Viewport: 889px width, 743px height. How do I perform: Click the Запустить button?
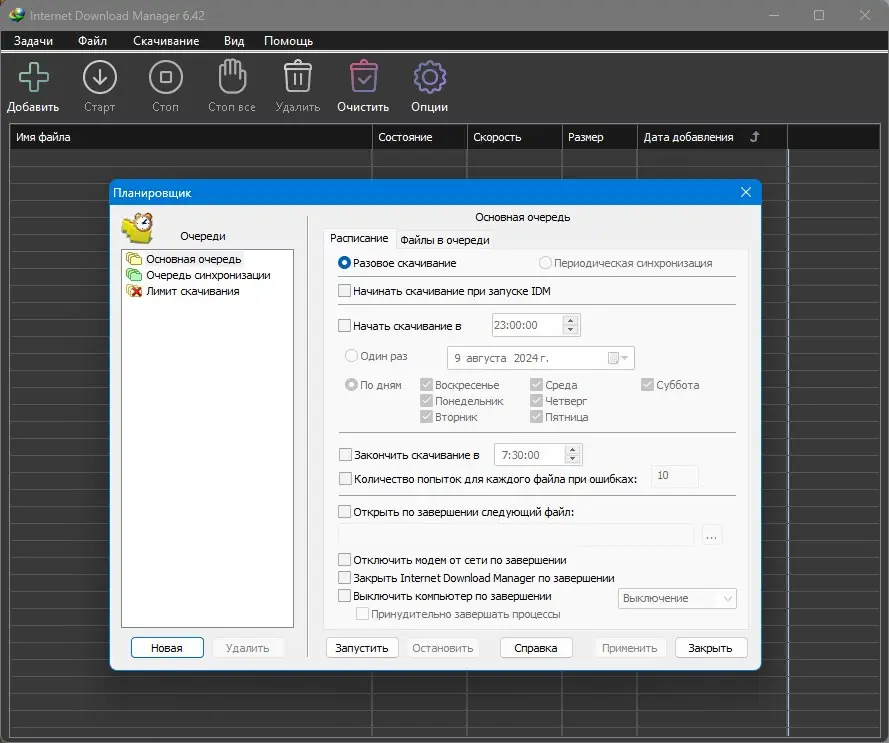362,648
